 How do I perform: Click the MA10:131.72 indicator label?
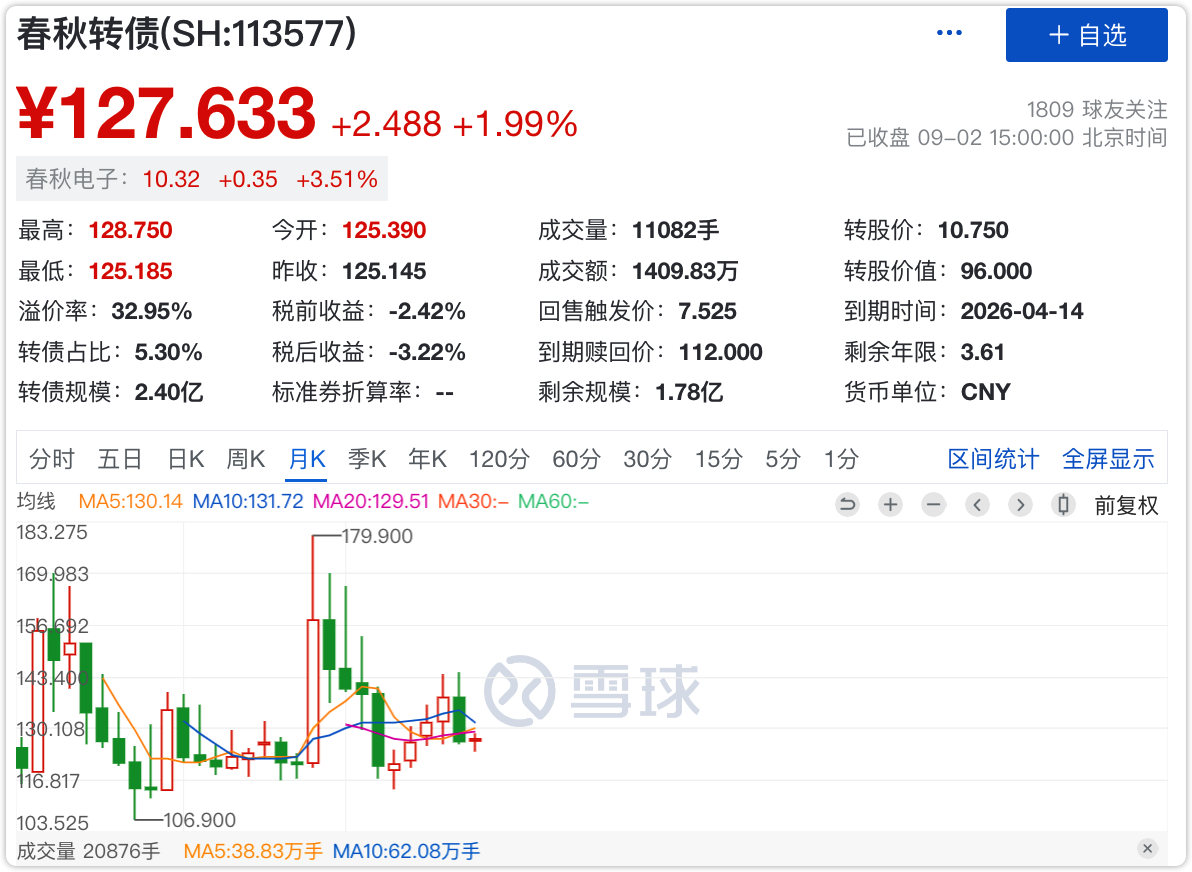[x=248, y=501]
